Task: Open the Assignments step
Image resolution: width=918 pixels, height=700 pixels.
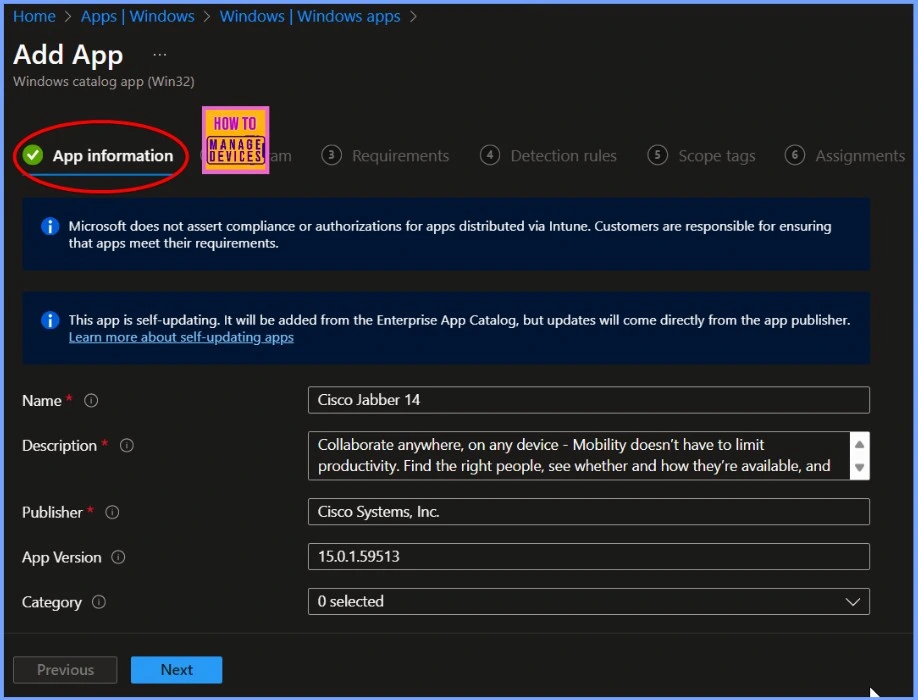Action: [845, 156]
